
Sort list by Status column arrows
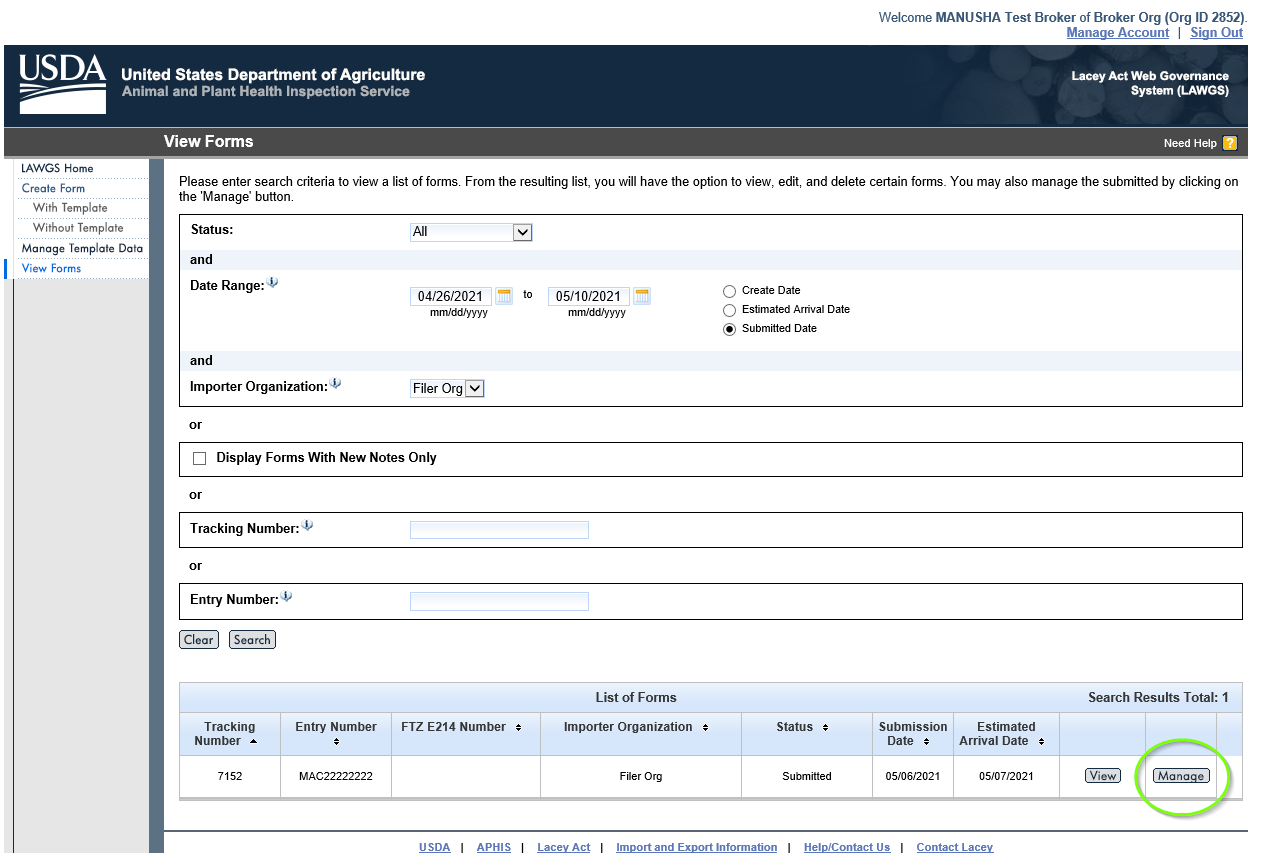pos(825,728)
